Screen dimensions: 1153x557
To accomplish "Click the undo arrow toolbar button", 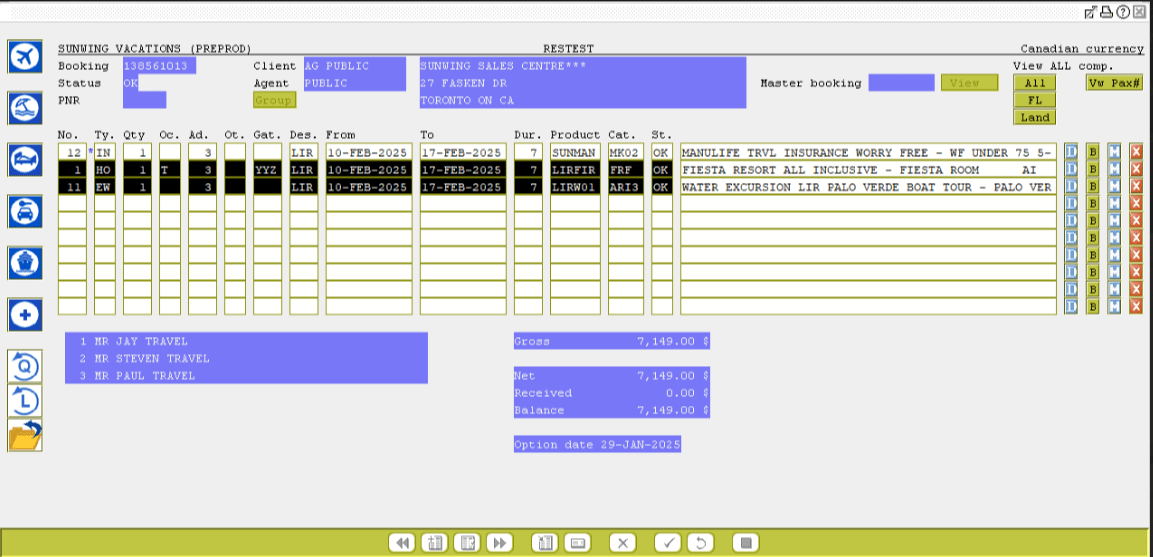I will pos(701,543).
